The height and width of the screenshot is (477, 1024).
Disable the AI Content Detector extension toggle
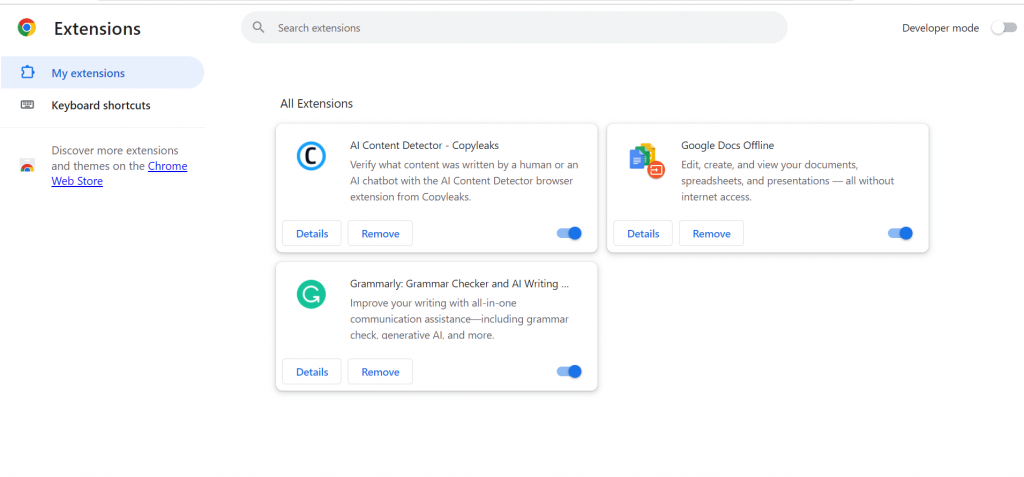coord(569,233)
